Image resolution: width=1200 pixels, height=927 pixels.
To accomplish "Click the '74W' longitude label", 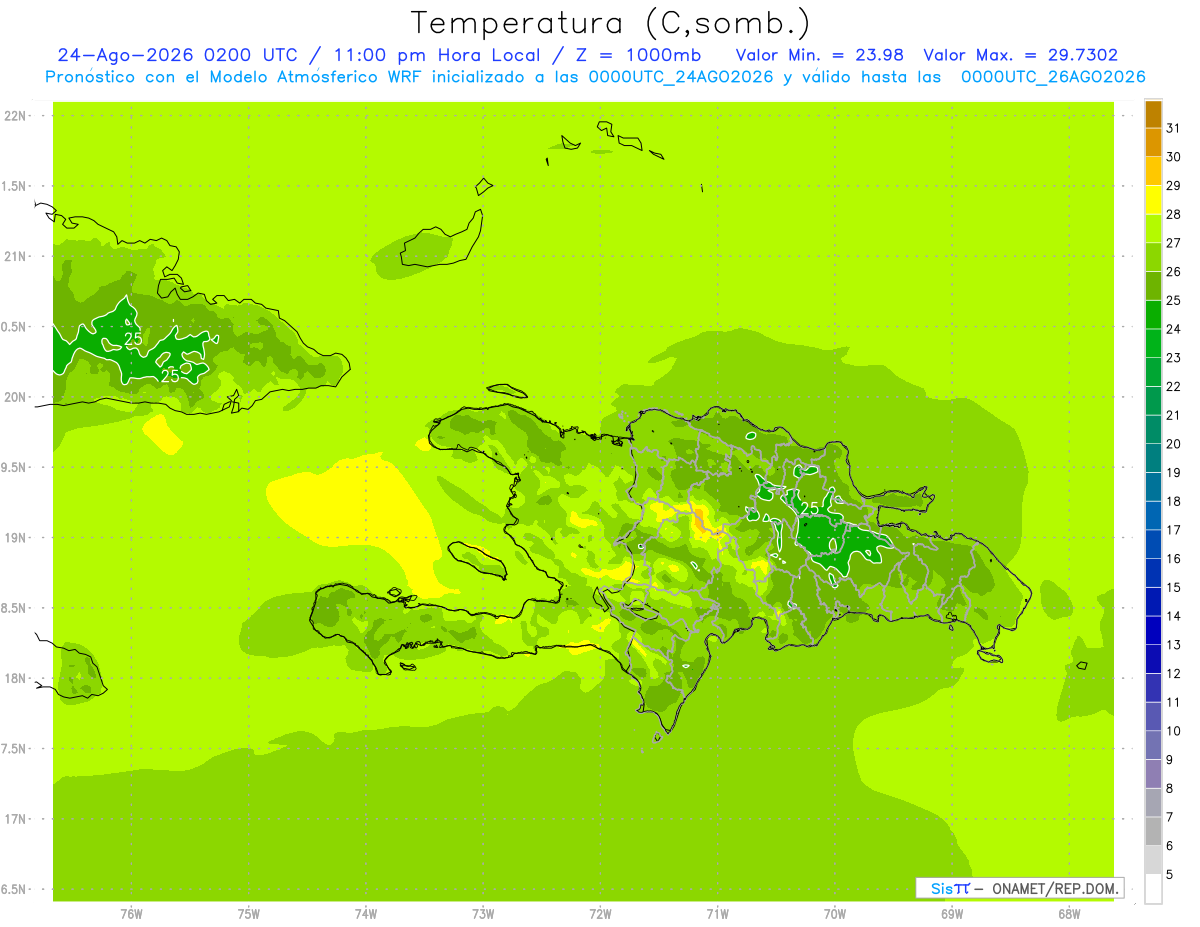I will (366, 914).
